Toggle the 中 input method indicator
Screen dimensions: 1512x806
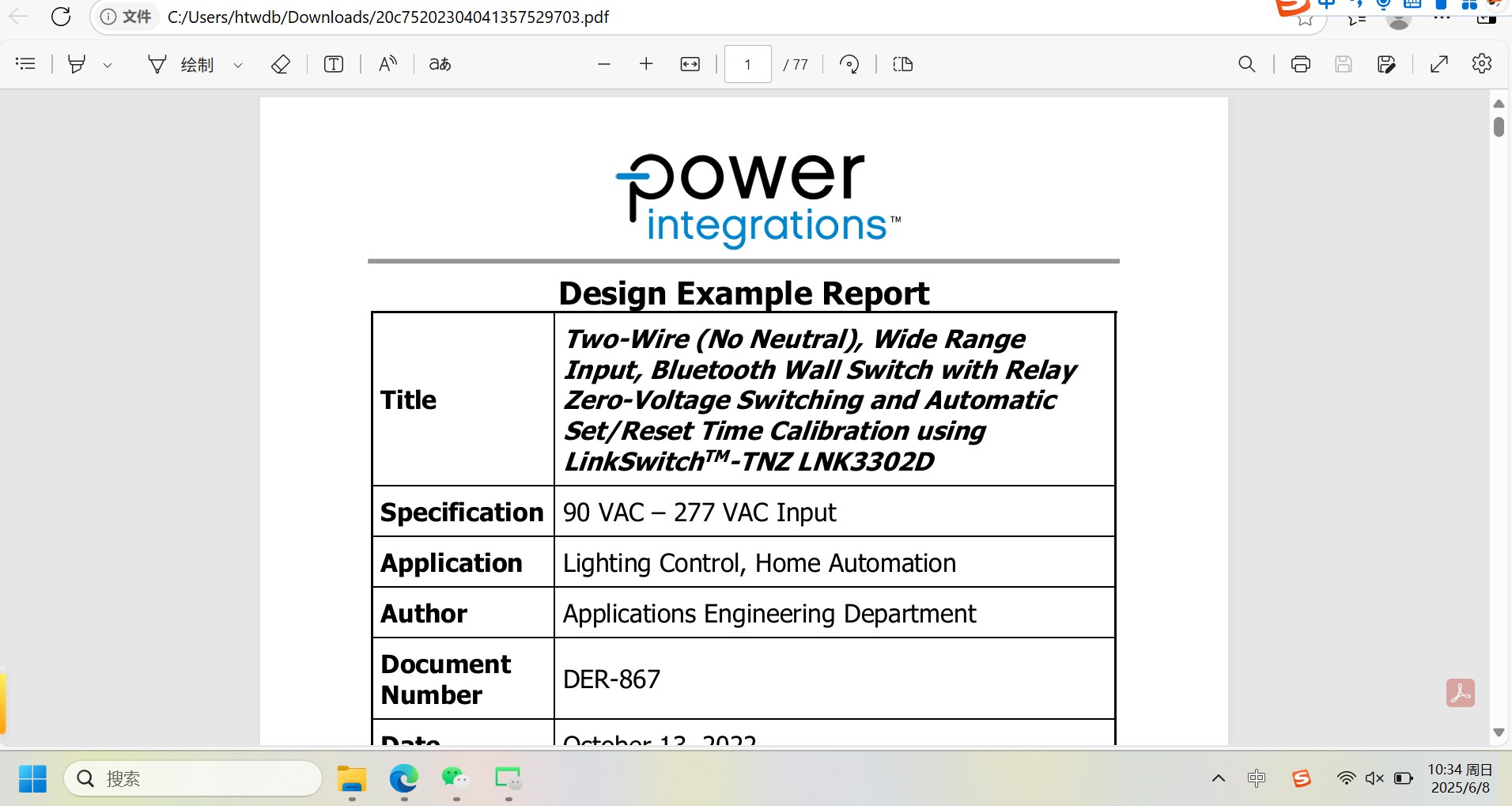pos(1257,778)
